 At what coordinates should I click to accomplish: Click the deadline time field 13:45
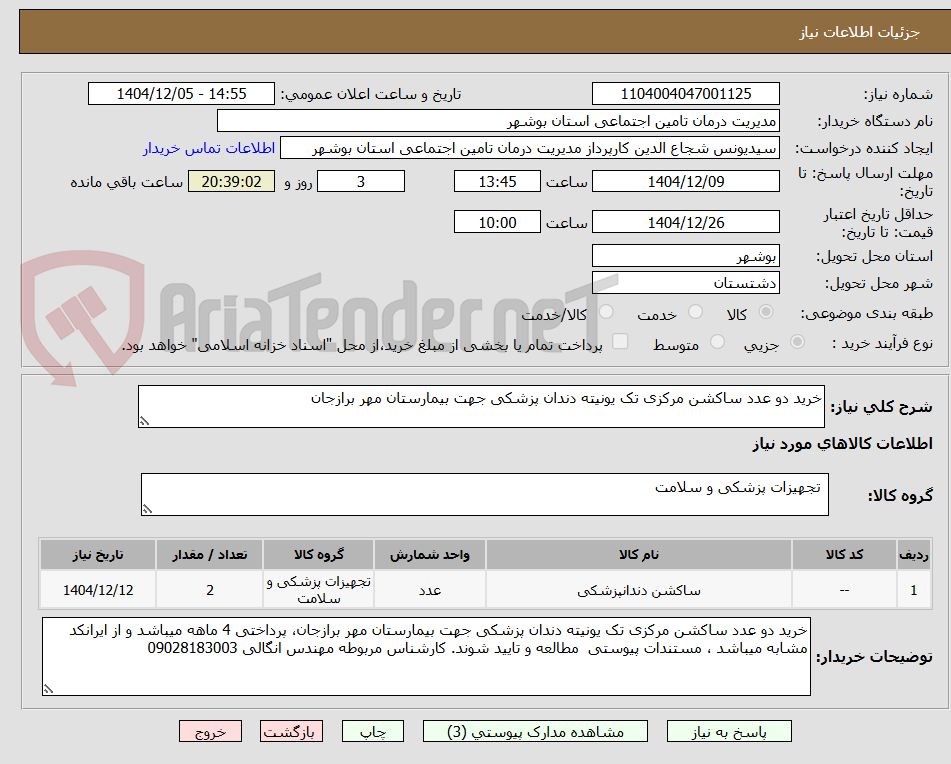[x=497, y=181]
